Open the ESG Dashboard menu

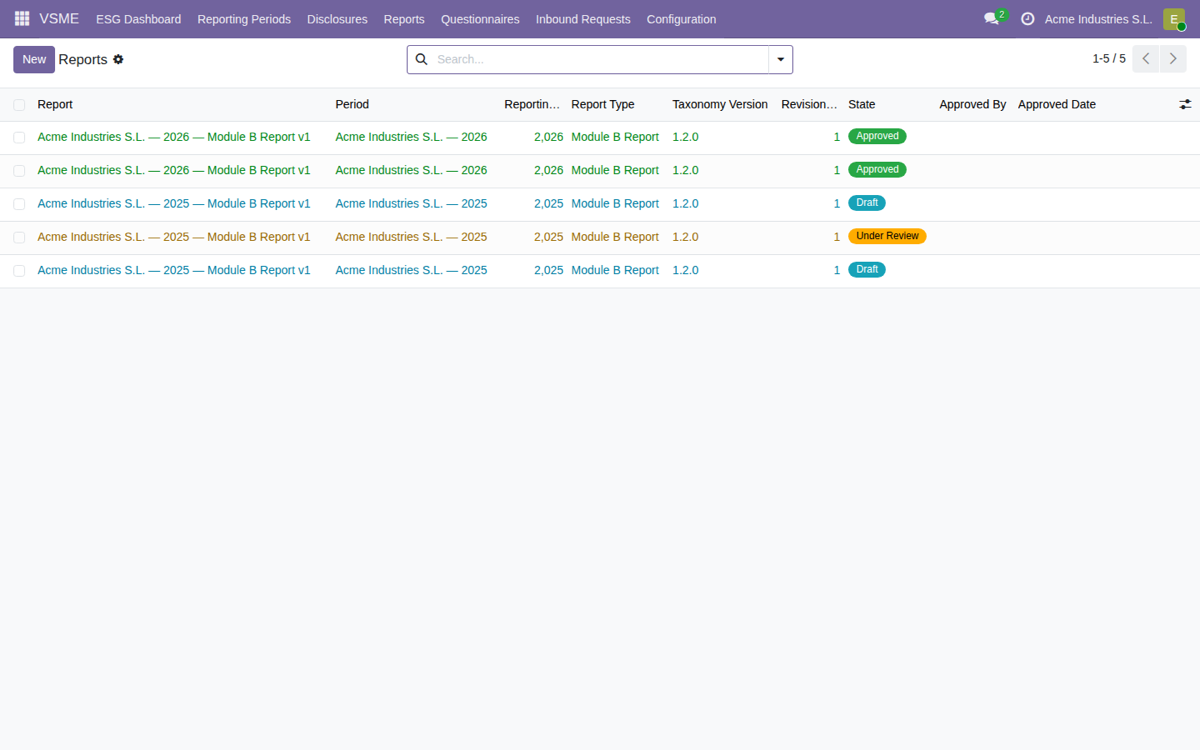(x=138, y=19)
